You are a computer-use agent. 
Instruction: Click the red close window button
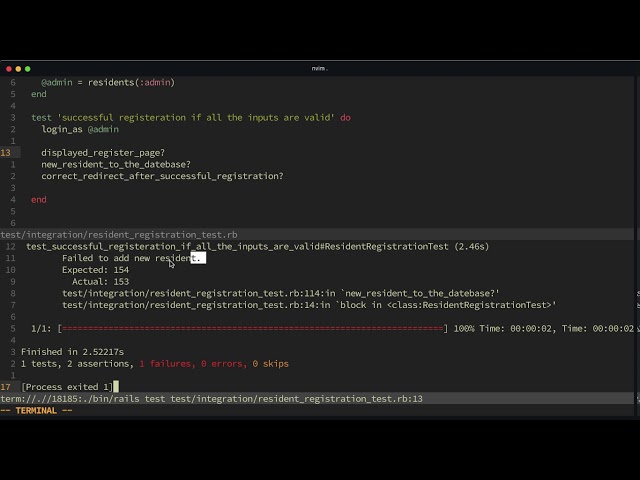9,69
